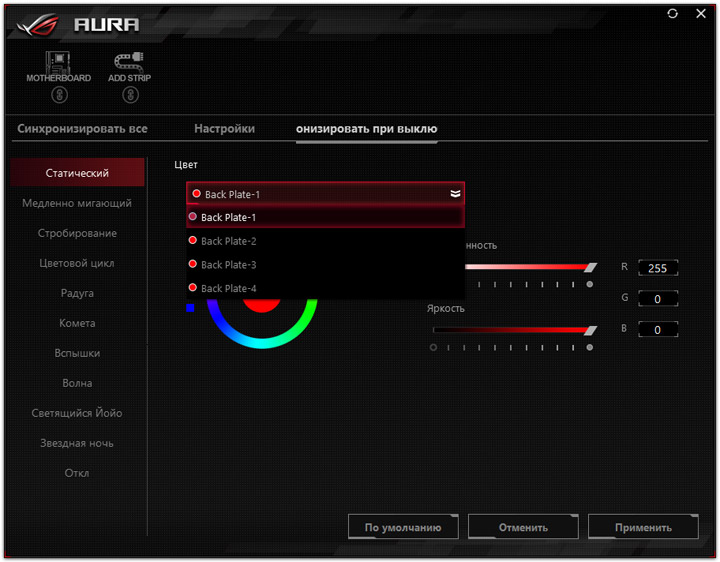
Task: Click the minimum dot of Яркость scale
Action: (433, 347)
